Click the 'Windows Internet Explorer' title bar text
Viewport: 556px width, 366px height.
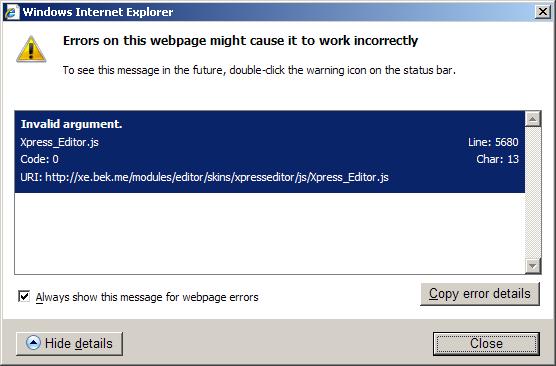point(98,12)
